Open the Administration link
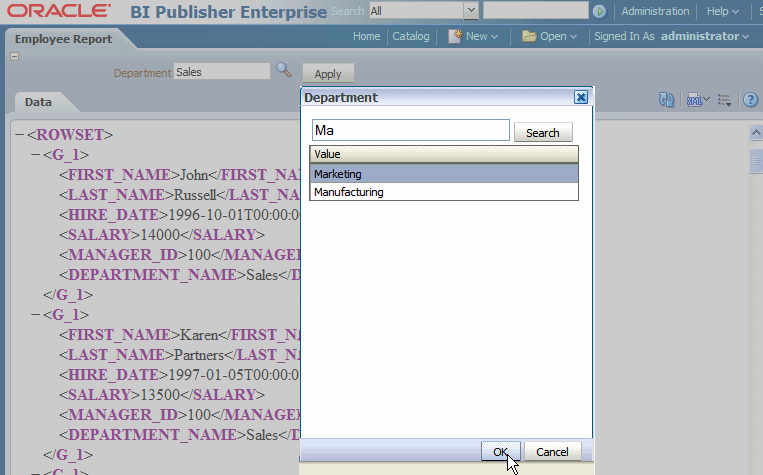 (x=655, y=11)
